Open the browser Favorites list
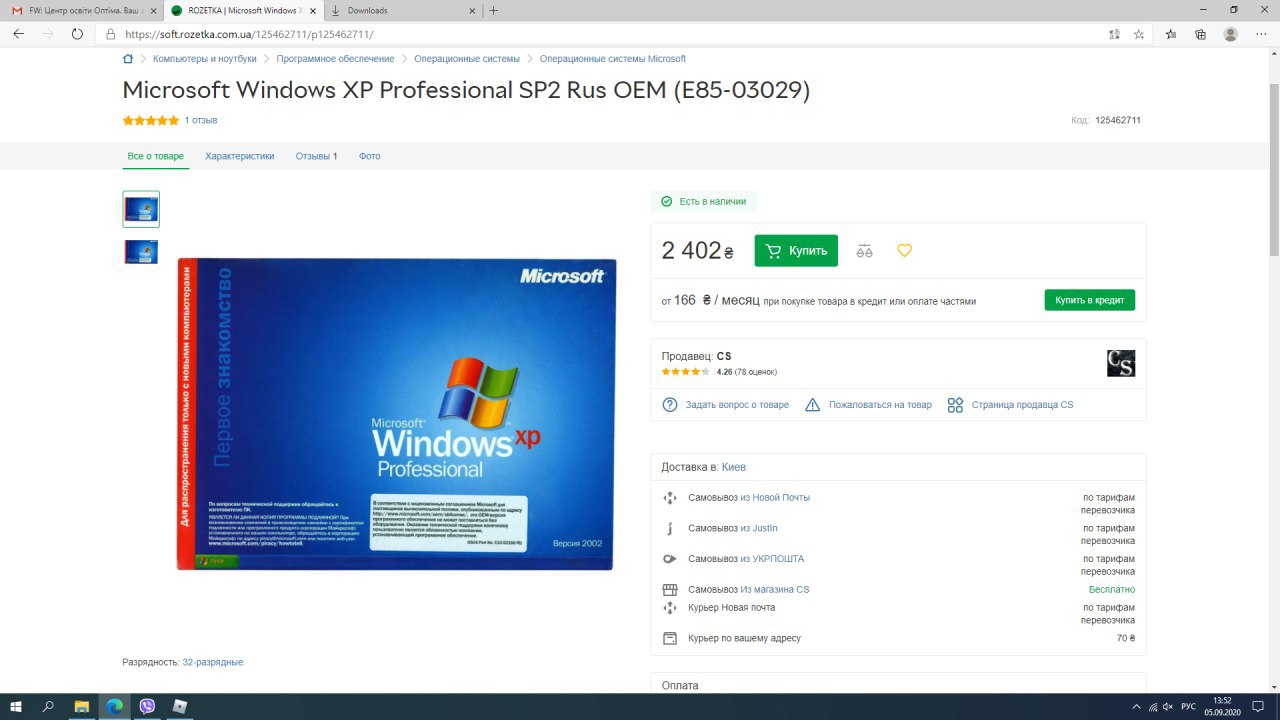Viewport: 1280px width, 720px height. click(x=1171, y=34)
